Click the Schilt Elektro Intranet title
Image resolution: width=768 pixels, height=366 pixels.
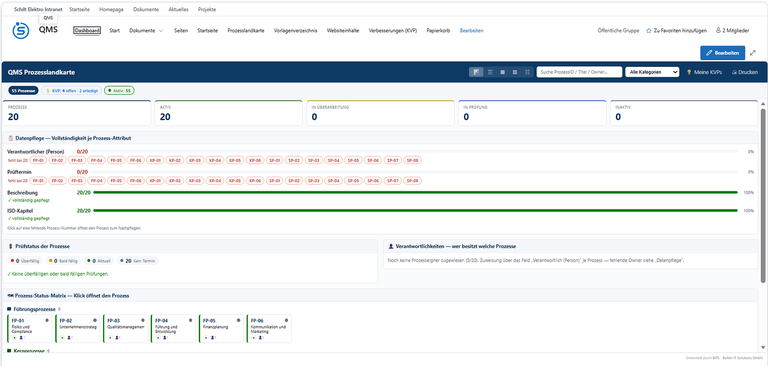pyautogui.click(x=38, y=9)
